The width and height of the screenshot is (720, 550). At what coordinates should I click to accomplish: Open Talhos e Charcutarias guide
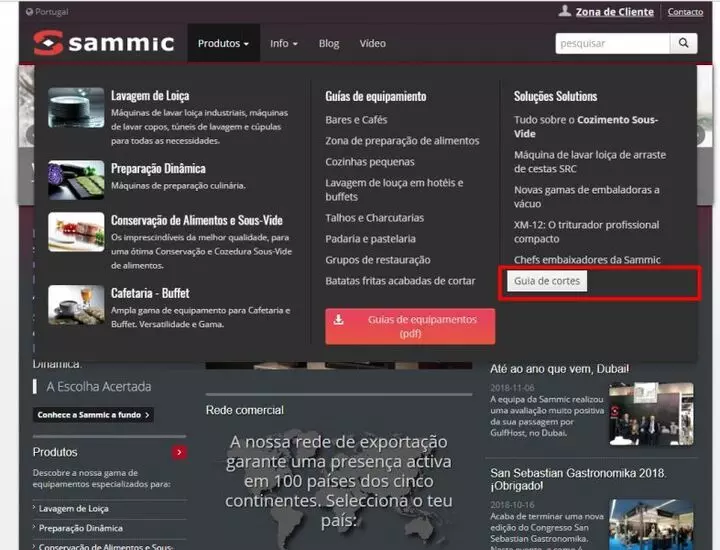pos(375,218)
